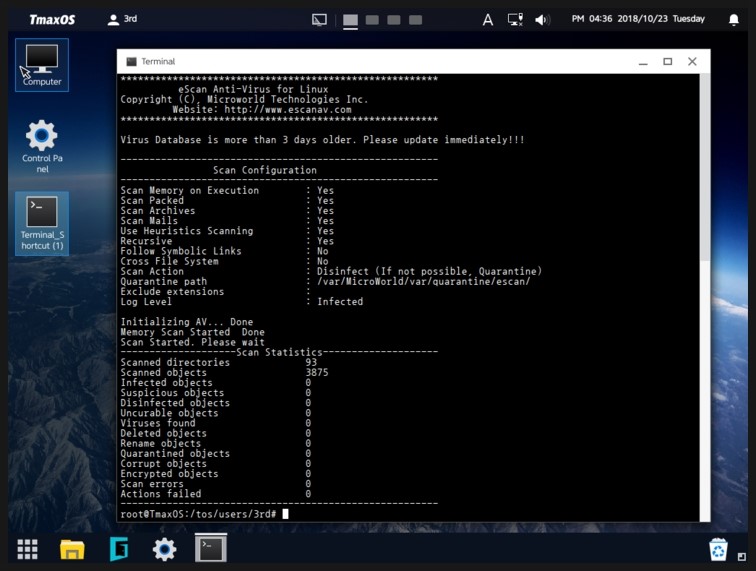Switch to the fourth workspace
This screenshot has width=756, height=571.
[x=416, y=20]
